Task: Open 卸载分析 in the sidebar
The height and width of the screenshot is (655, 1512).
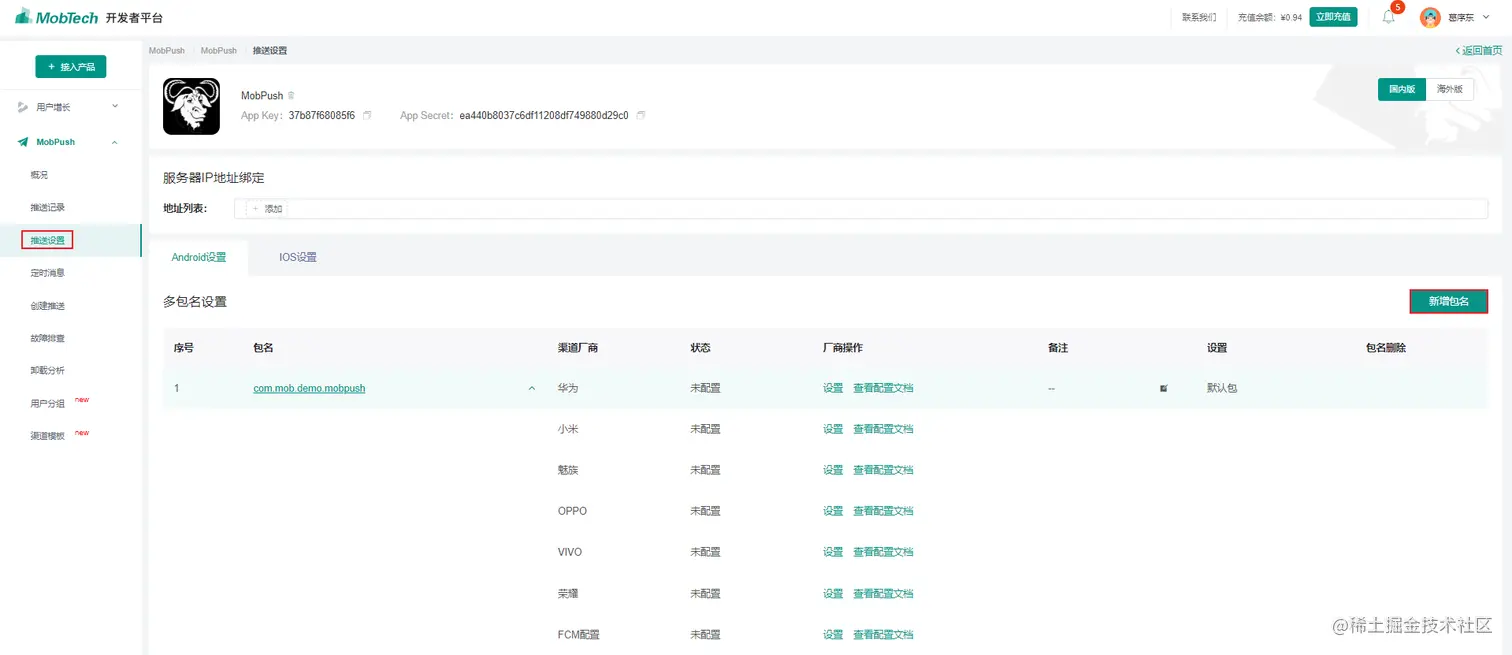Action: pos(47,370)
